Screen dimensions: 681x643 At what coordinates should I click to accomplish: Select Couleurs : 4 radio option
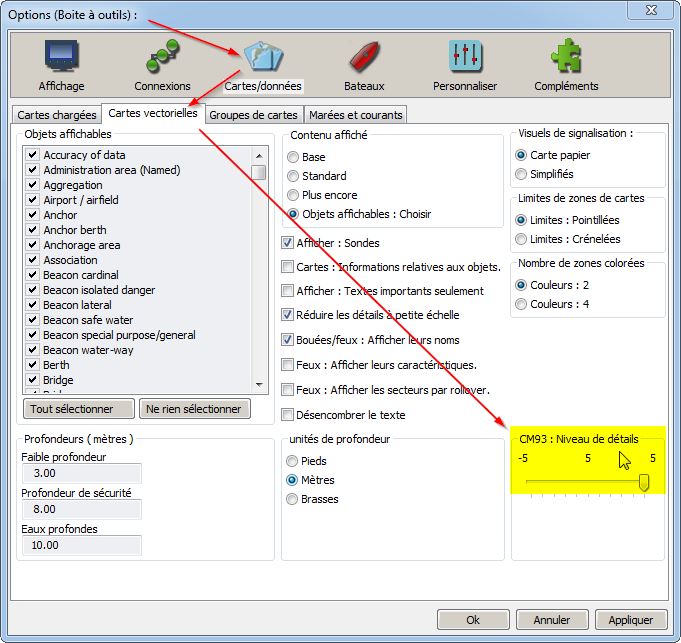tap(521, 304)
